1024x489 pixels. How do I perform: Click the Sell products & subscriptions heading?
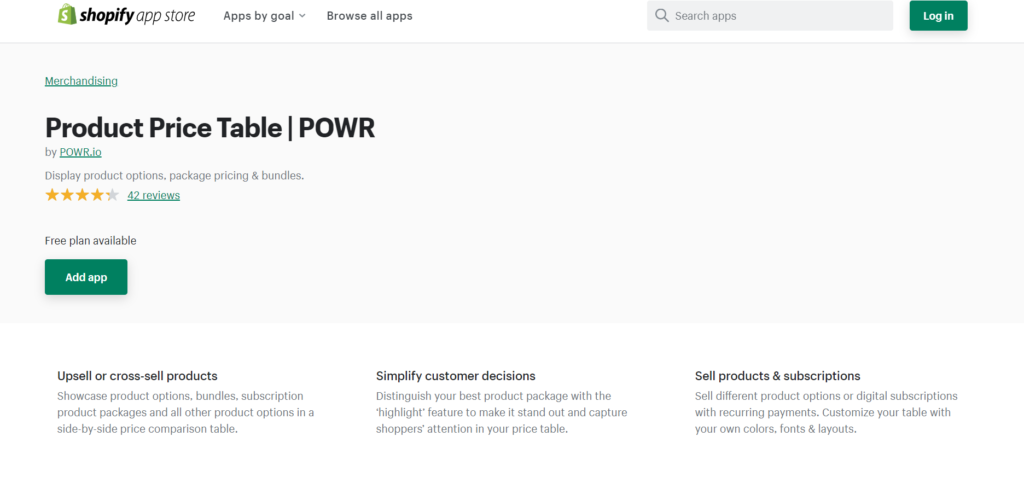(777, 376)
